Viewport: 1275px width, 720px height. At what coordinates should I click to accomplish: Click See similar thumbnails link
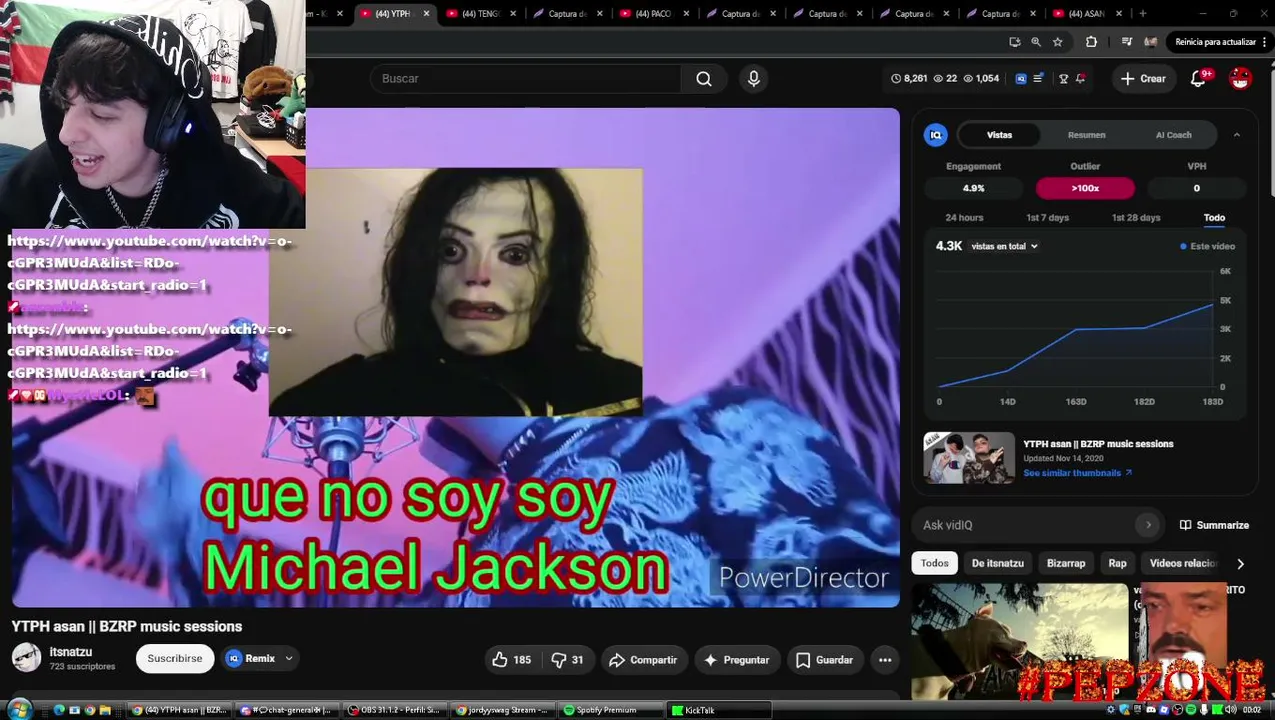click(x=1077, y=473)
